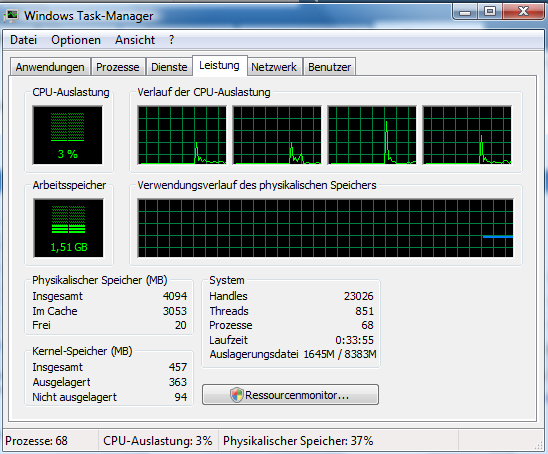
Task: Switch to the Prozesse tab
Action: 118,67
